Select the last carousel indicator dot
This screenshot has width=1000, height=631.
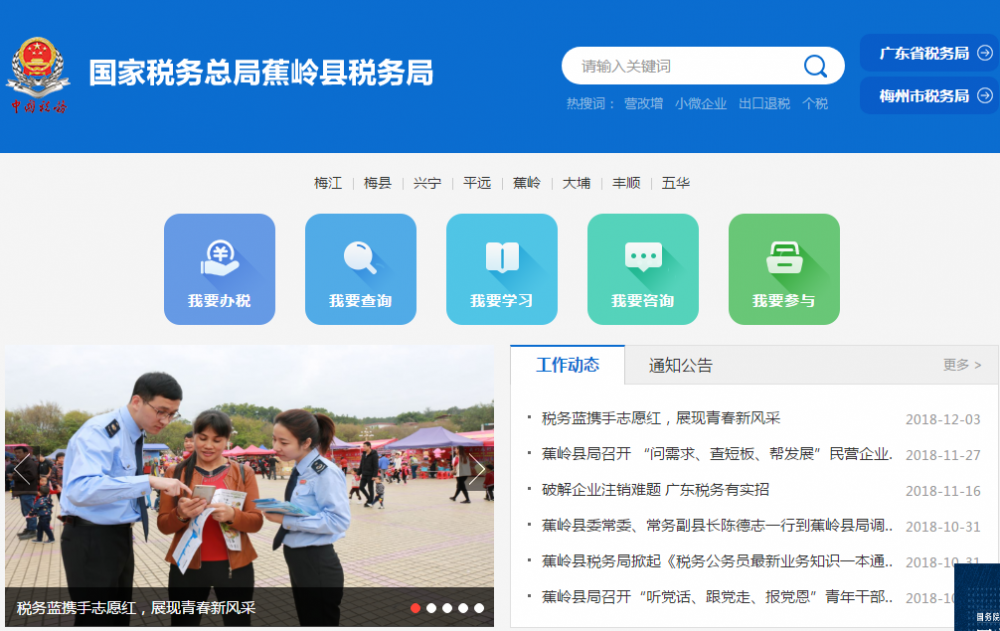click(x=479, y=608)
